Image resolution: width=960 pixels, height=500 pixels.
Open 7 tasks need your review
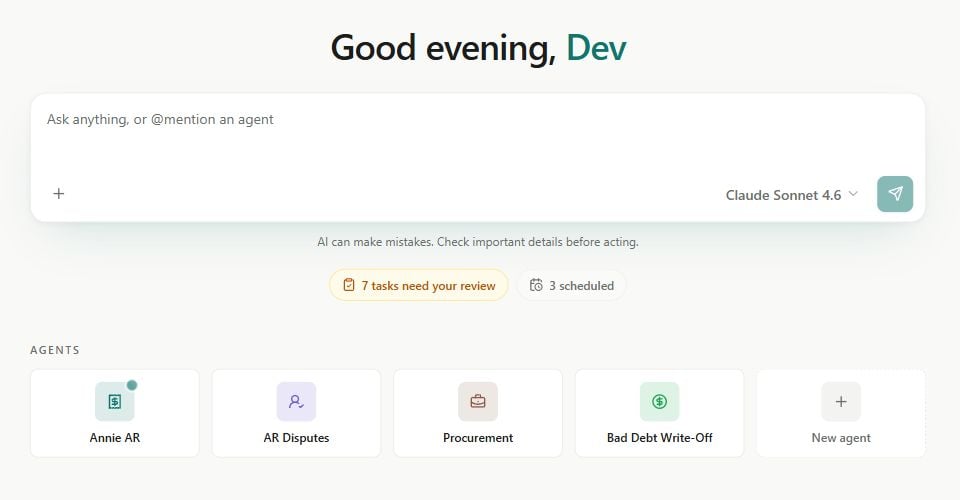tap(419, 285)
